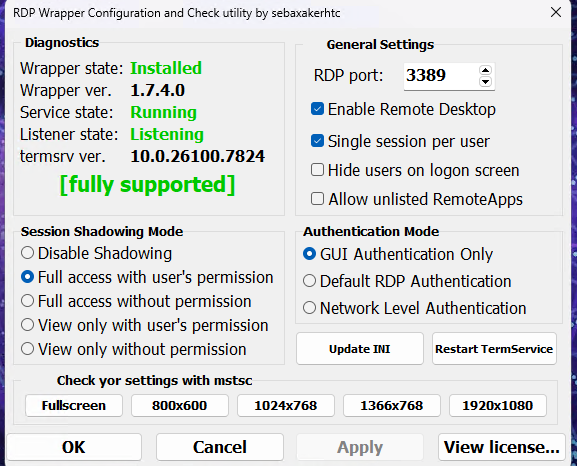Test mstsc in Fullscreen mode
The height and width of the screenshot is (466, 577).
[74, 406]
